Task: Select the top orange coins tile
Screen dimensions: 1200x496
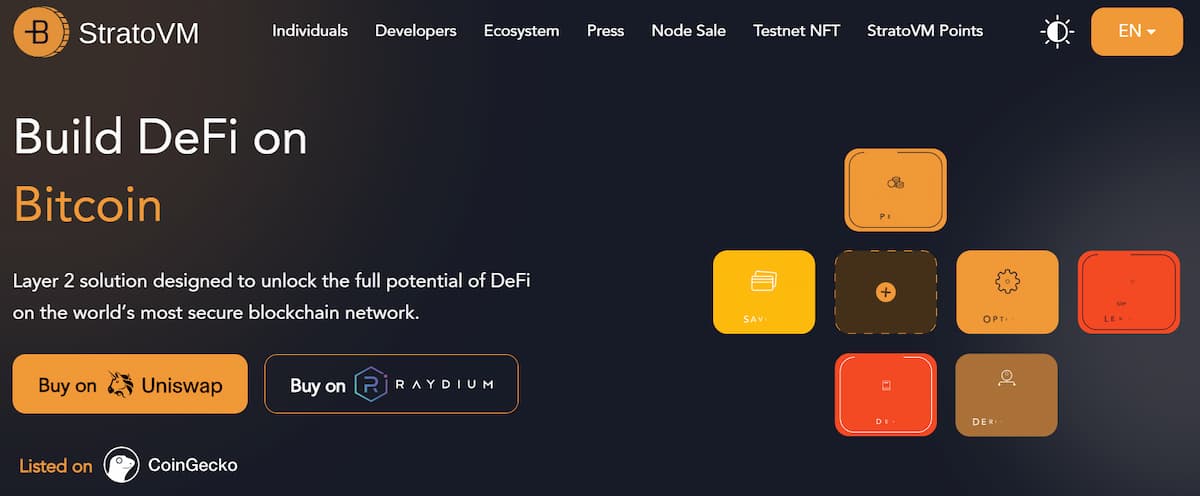Action: click(895, 190)
